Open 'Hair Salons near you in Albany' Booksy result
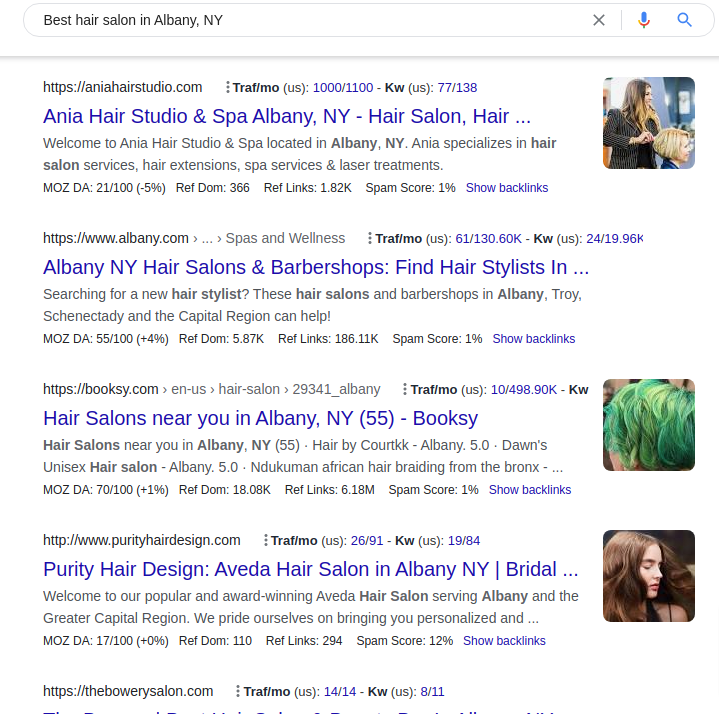 point(260,418)
